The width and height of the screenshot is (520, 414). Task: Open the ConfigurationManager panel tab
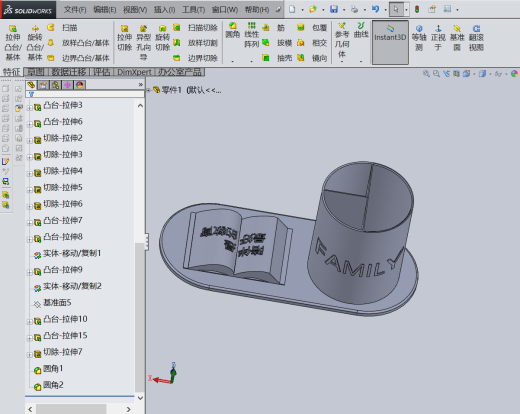coord(55,85)
